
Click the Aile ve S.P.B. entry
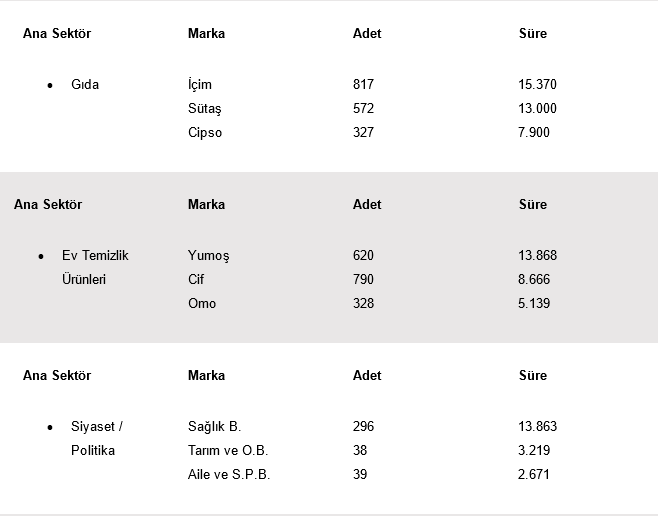(x=229, y=475)
